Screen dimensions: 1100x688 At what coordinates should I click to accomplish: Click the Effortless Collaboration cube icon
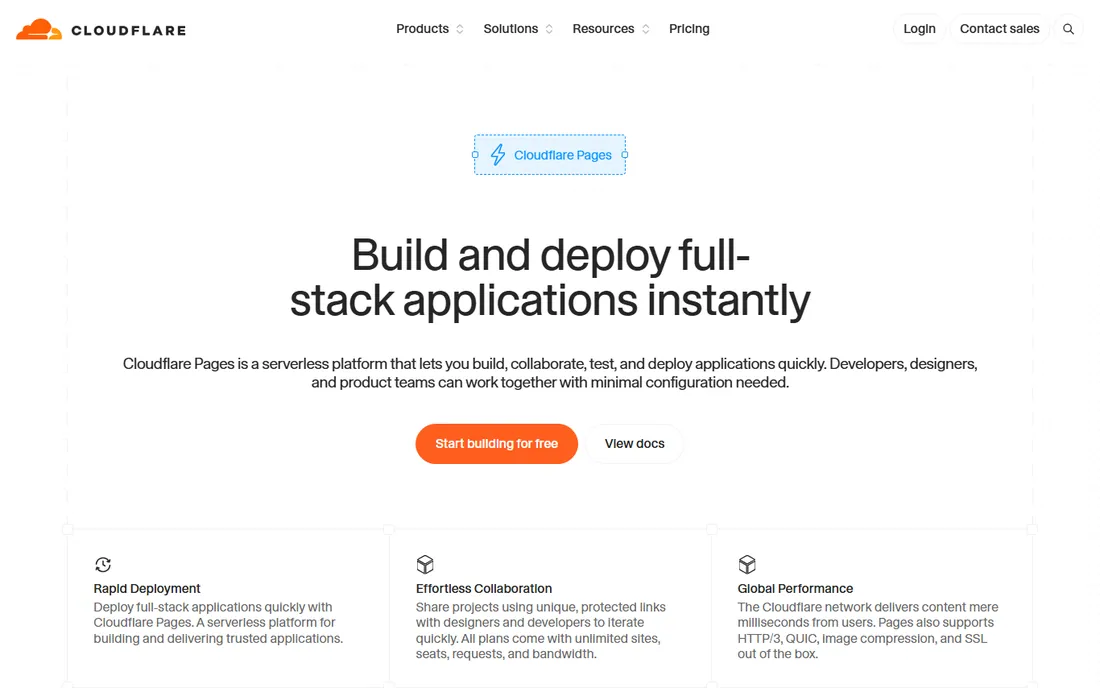[x=425, y=565]
